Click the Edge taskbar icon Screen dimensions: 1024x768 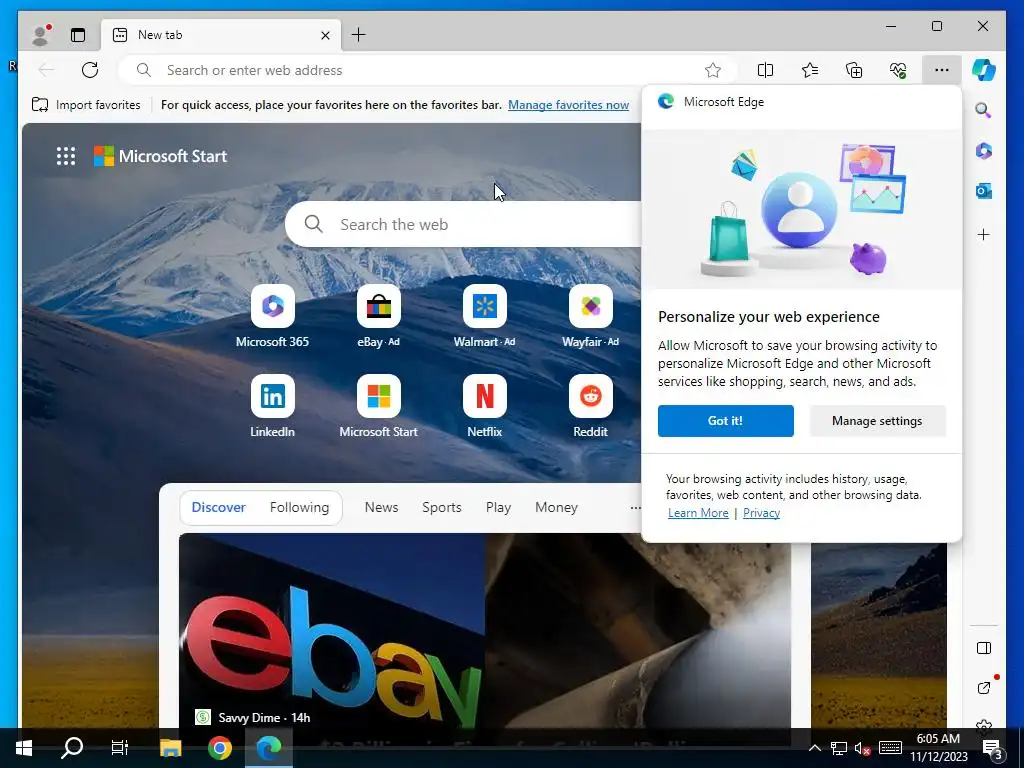click(268, 748)
